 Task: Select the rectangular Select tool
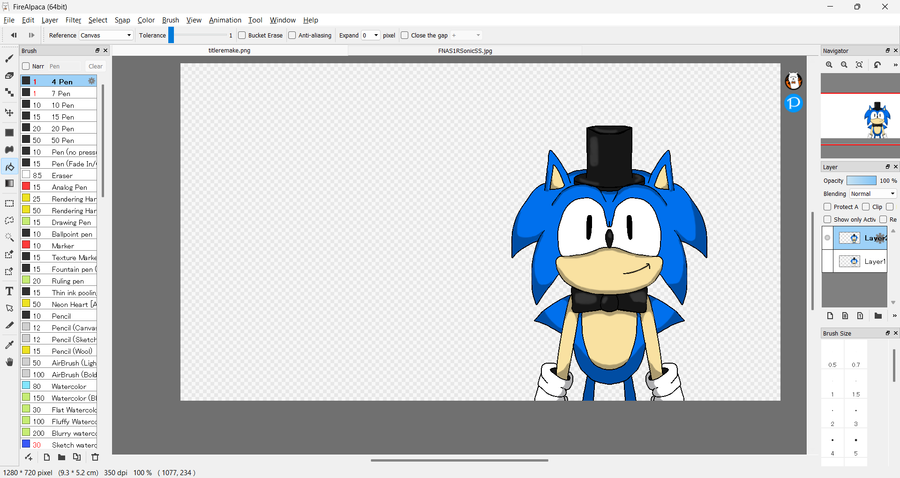pos(9,203)
